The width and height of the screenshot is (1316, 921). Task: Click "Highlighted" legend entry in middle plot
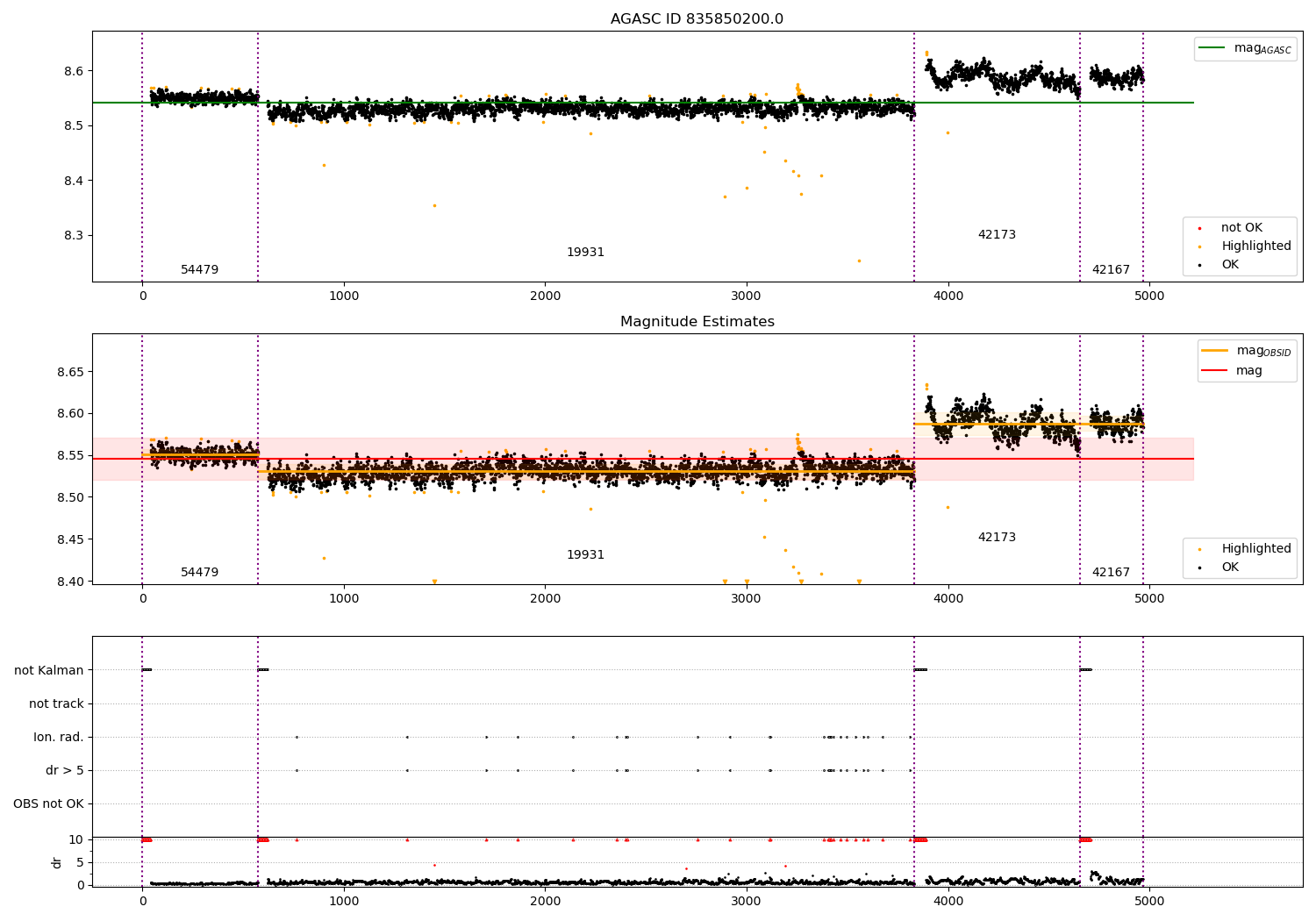[1256, 549]
